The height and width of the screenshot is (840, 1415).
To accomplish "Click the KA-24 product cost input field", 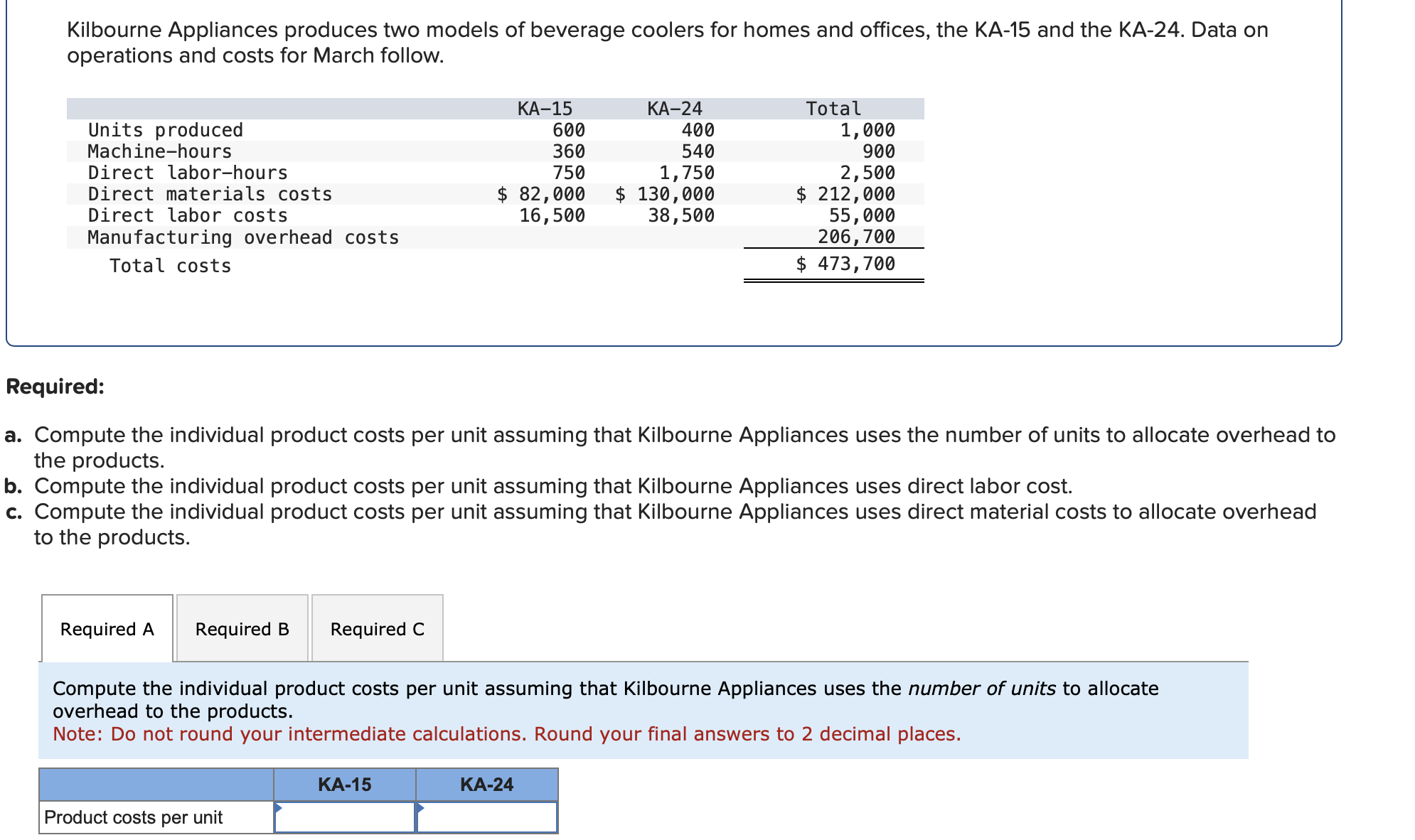I will tap(487, 817).
